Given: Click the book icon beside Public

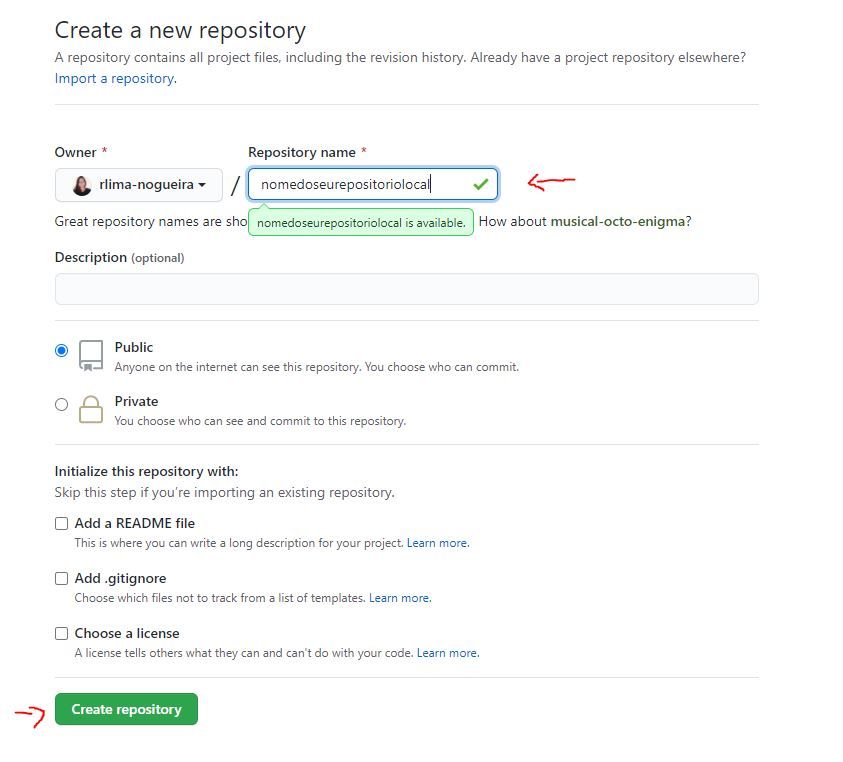Looking at the screenshot, I should (90, 355).
